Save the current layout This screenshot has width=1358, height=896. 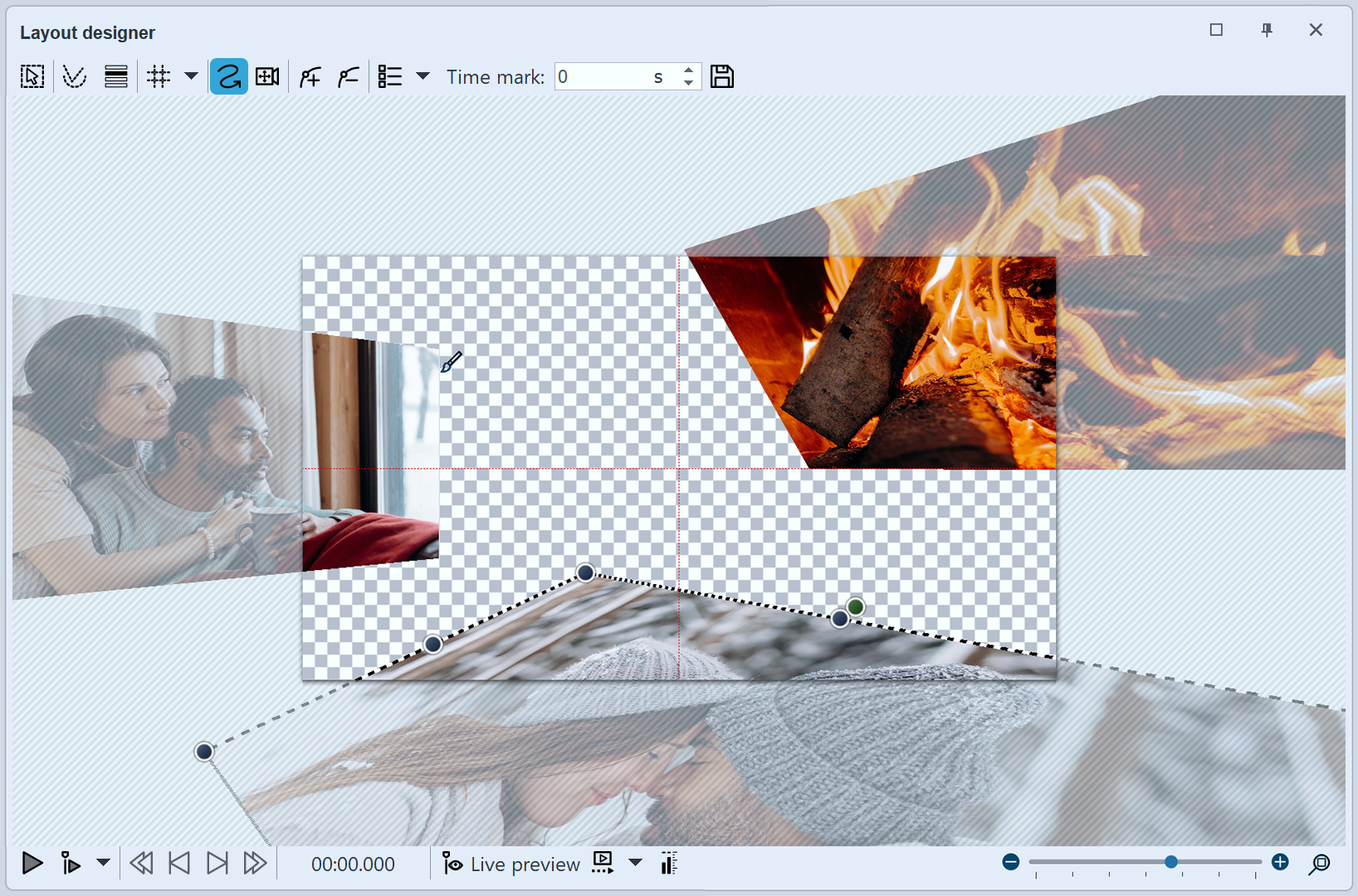point(721,75)
